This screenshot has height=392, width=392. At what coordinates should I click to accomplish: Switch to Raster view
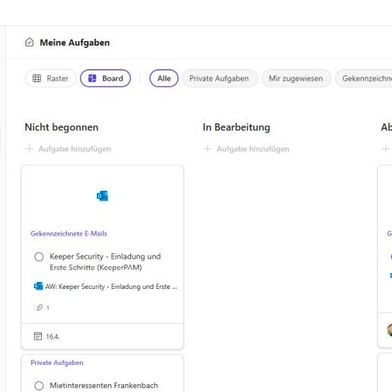[50, 78]
